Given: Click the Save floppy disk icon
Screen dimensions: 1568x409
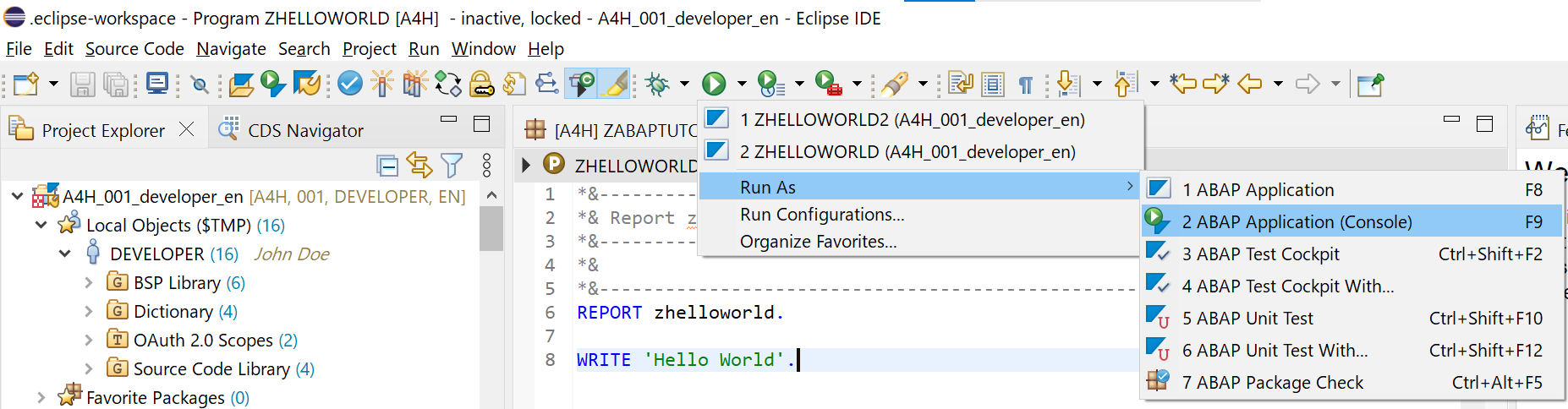Looking at the screenshot, I should [x=82, y=84].
